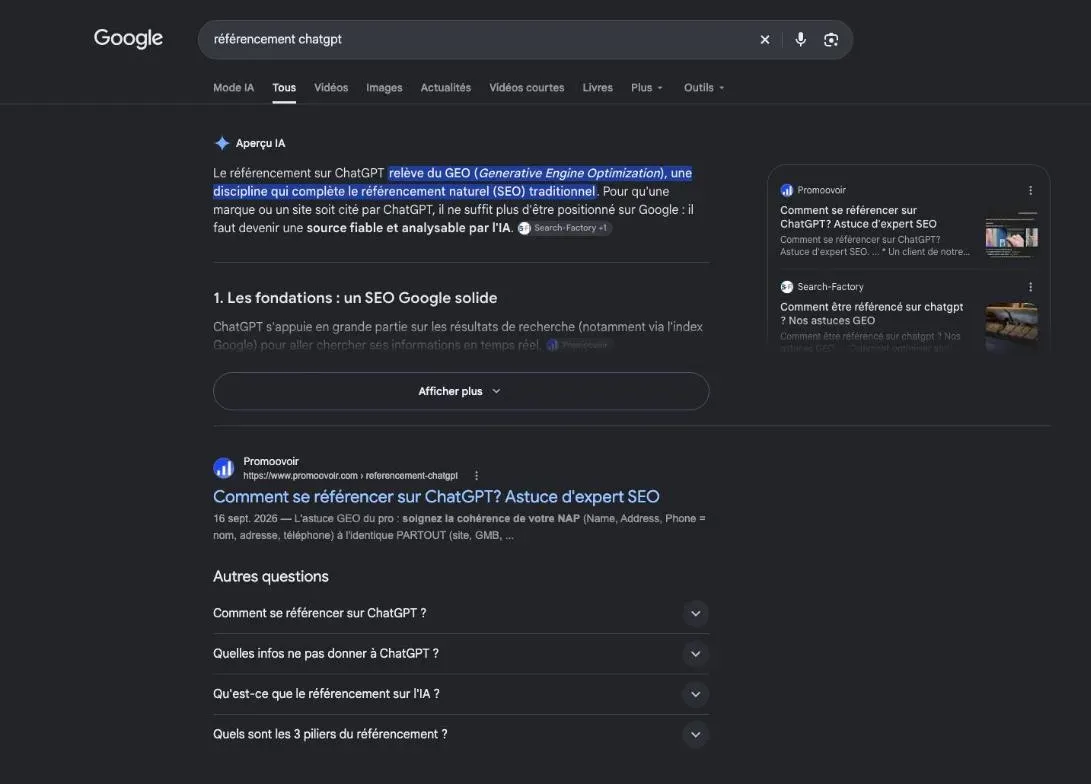Click the Search-Factory card thumbnail image
The image size is (1091, 784).
pyautogui.click(x=1012, y=327)
